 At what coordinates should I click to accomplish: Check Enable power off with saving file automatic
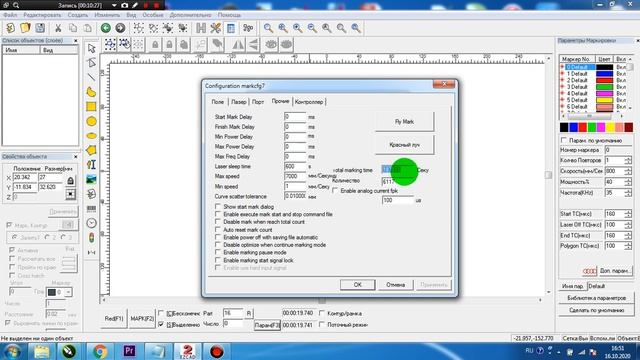tap(218, 238)
